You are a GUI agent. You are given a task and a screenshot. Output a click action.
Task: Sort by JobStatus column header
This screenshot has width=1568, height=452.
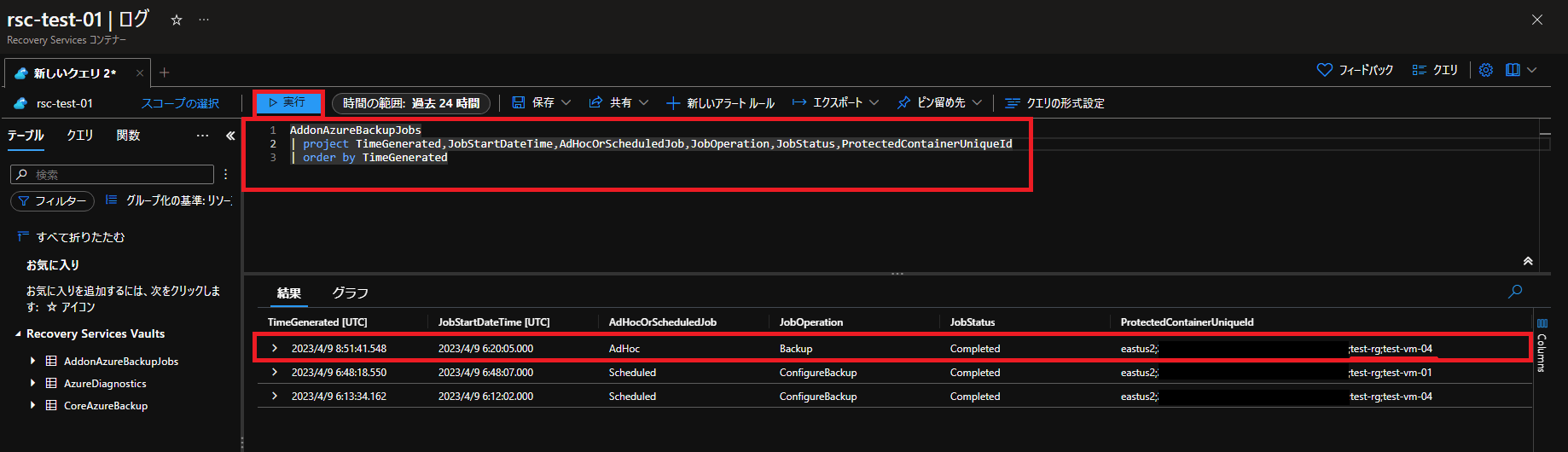[973, 322]
